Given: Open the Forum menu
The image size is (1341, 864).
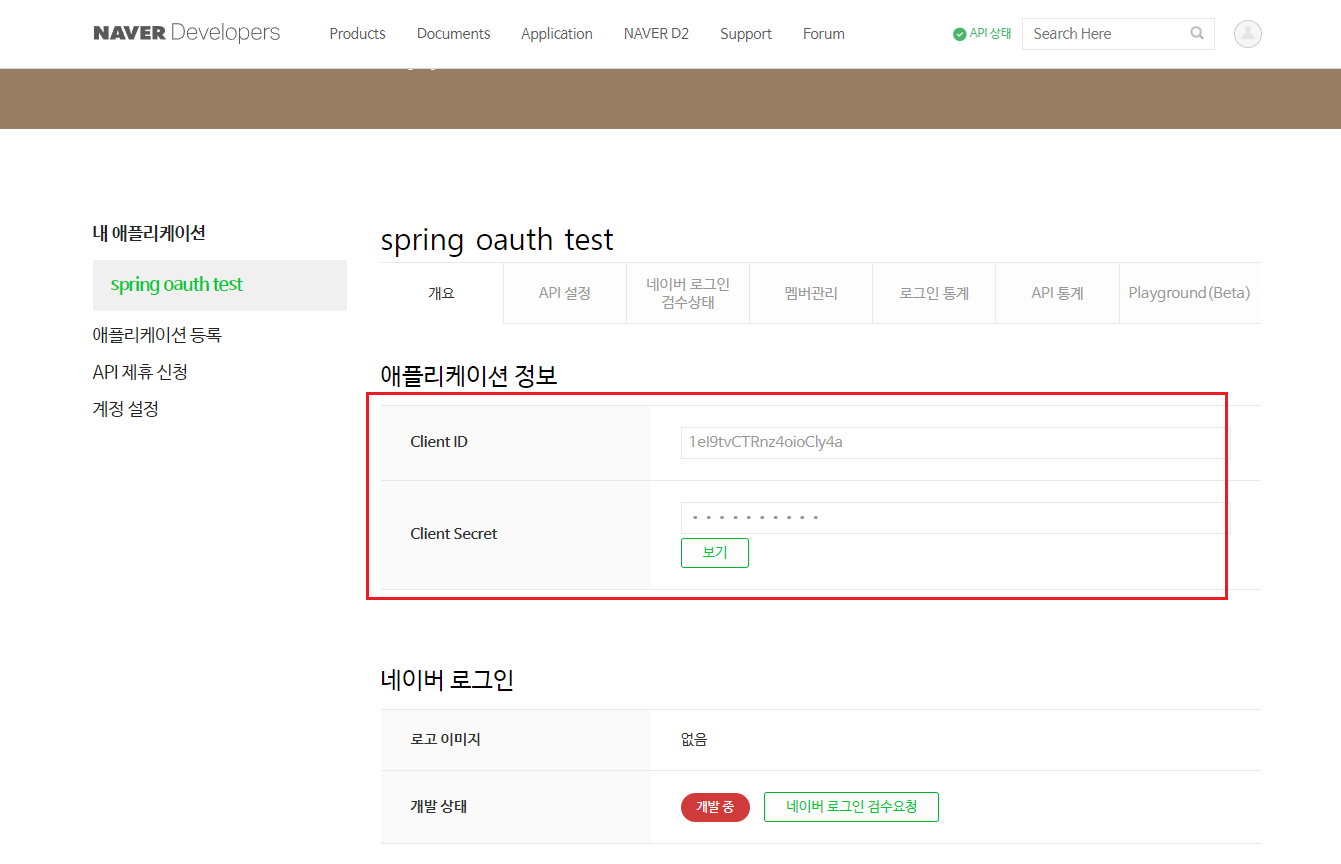Looking at the screenshot, I should [824, 34].
